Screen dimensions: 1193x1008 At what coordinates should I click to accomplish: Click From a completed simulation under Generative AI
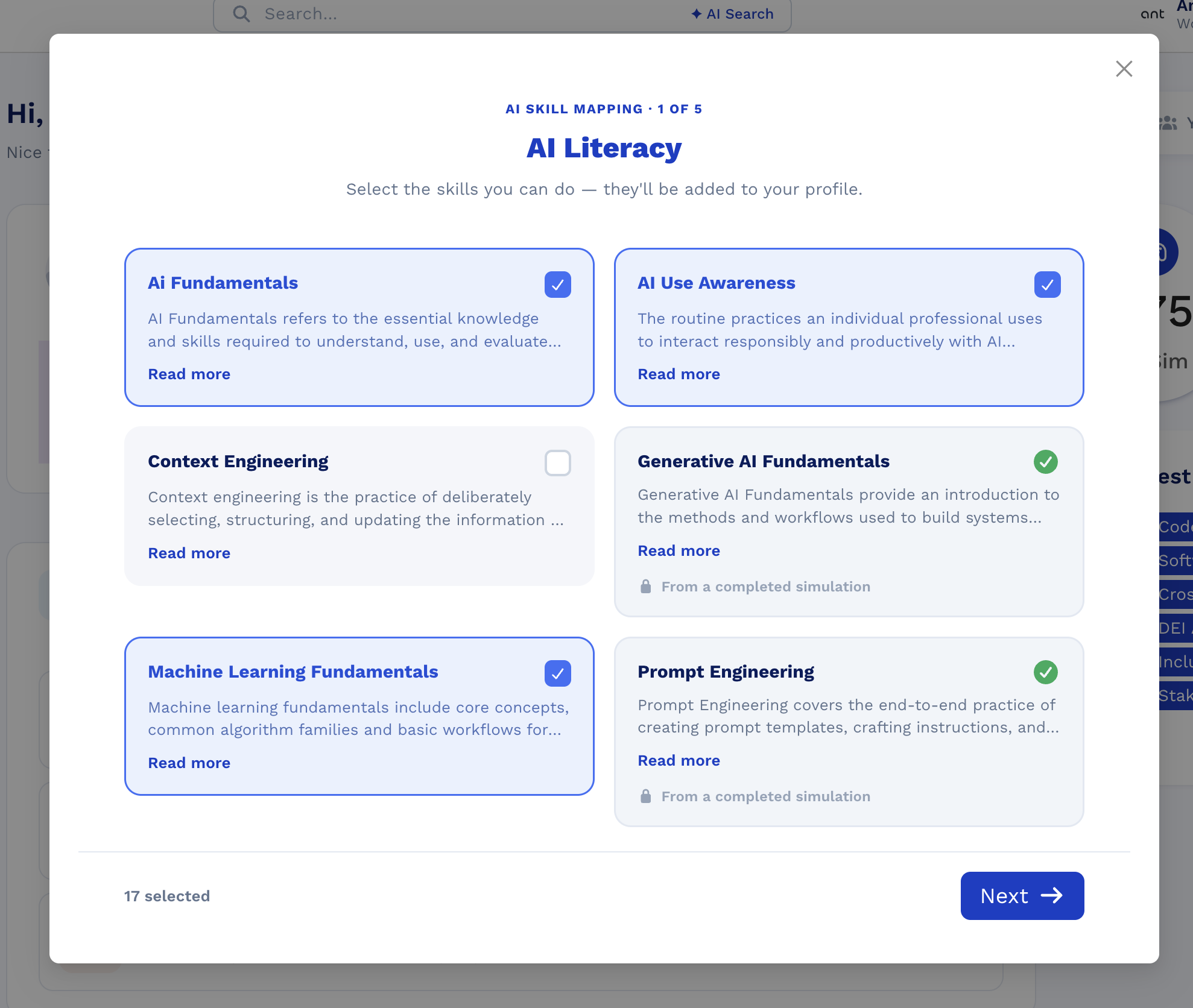tap(766, 587)
